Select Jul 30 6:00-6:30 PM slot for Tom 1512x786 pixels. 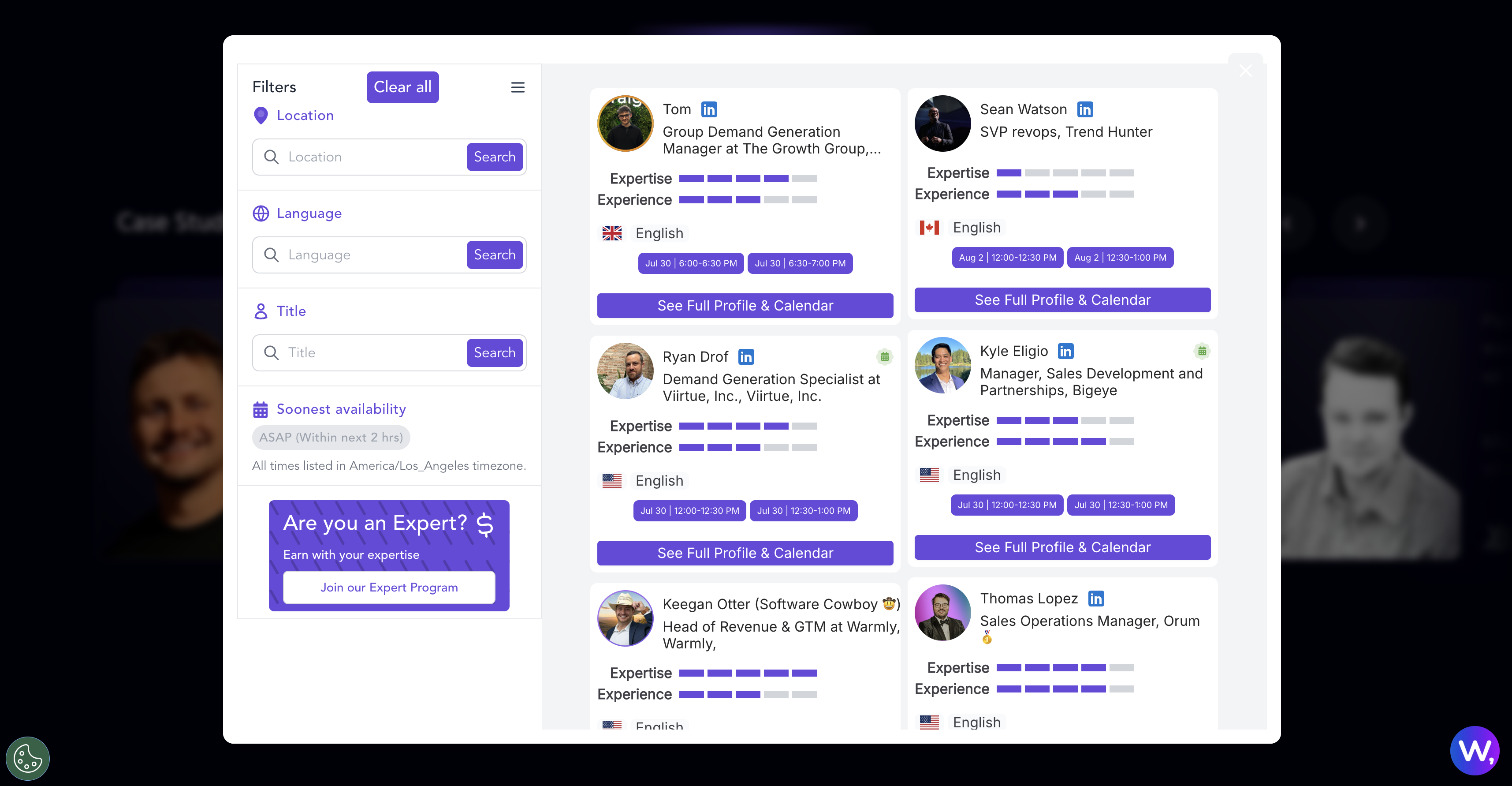point(691,263)
